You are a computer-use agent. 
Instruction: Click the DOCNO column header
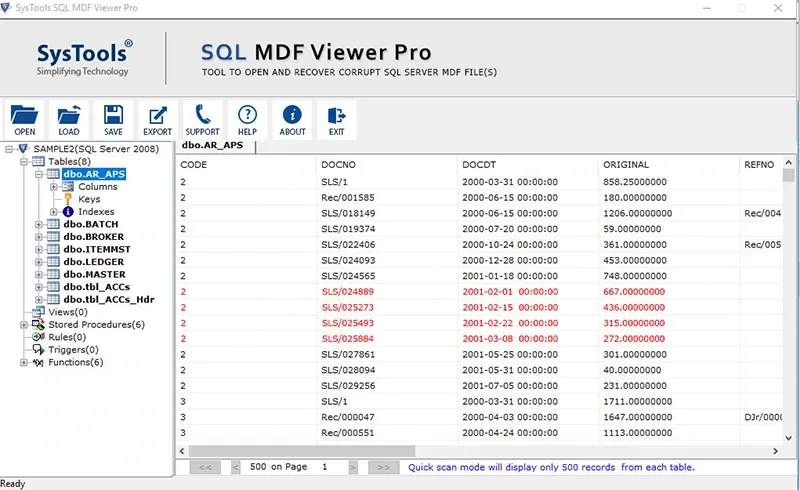point(387,165)
